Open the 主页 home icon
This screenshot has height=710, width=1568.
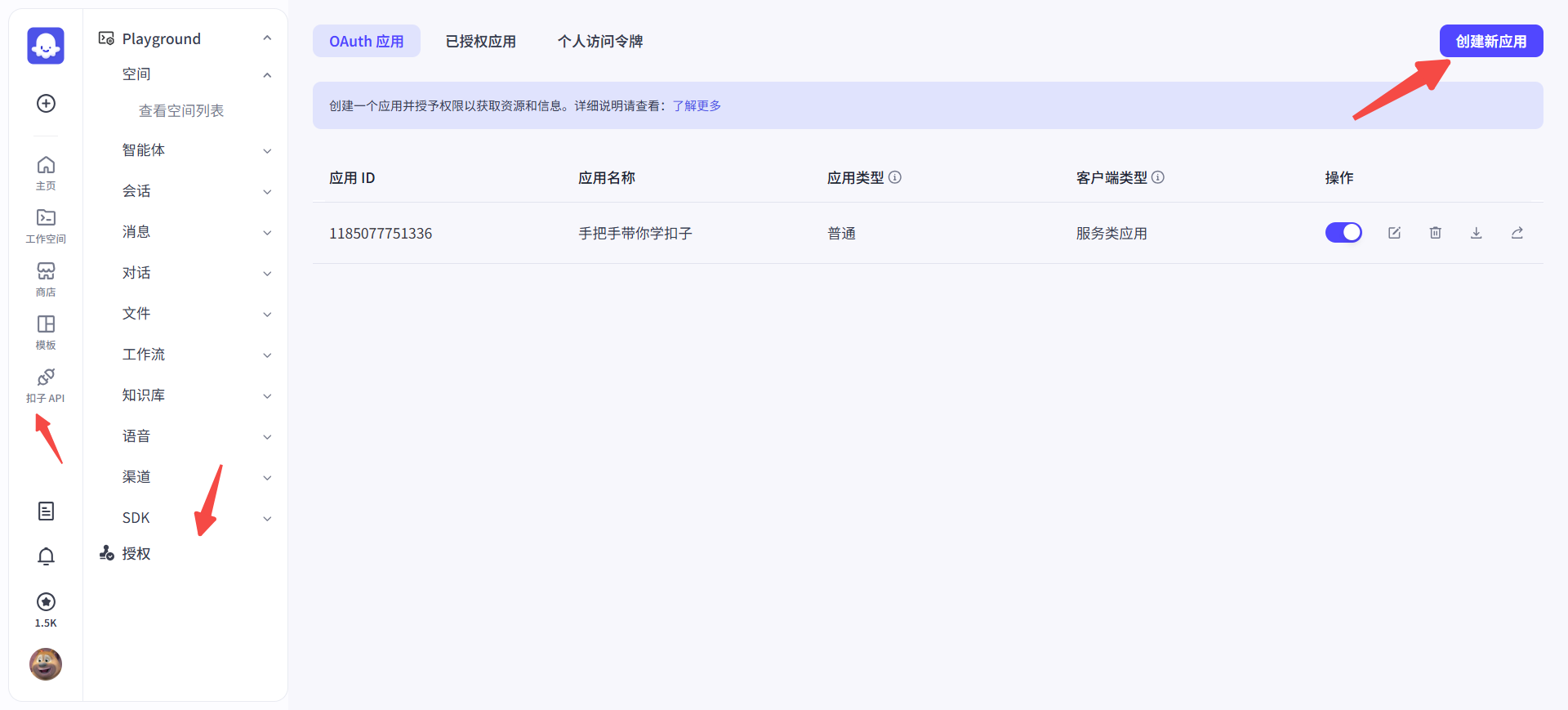(47, 165)
